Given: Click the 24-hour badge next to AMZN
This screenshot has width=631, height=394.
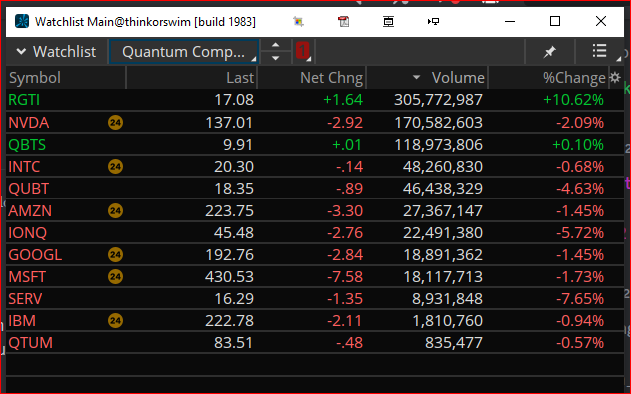Looking at the screenshot, I should [x=115, y=210].
